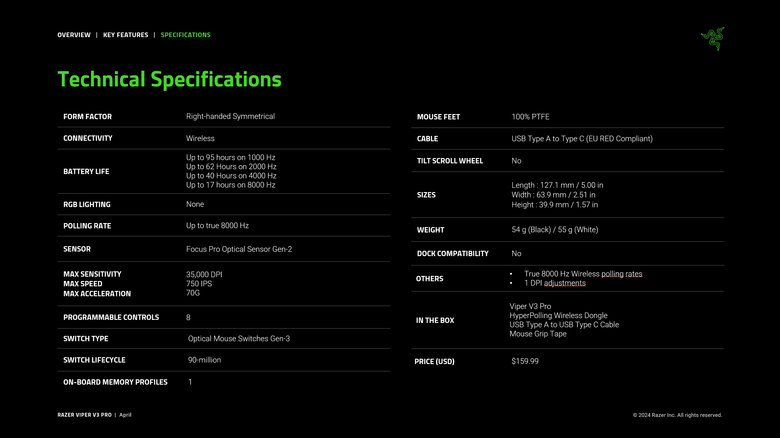Click the '$159.99' price value
The image size is (780, 438).
tap(525, 361)
